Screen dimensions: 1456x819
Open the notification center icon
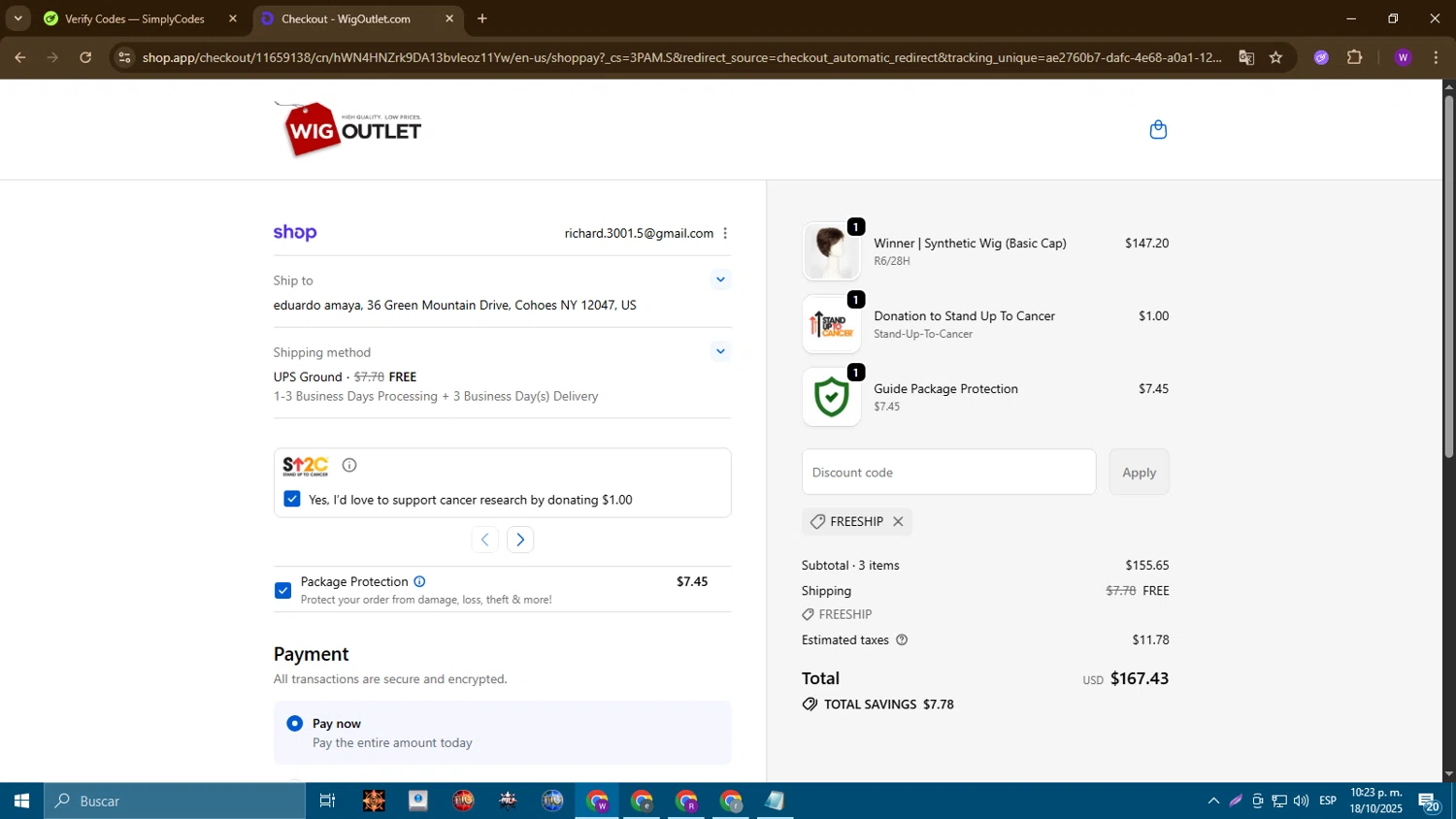click(1429, 802)
